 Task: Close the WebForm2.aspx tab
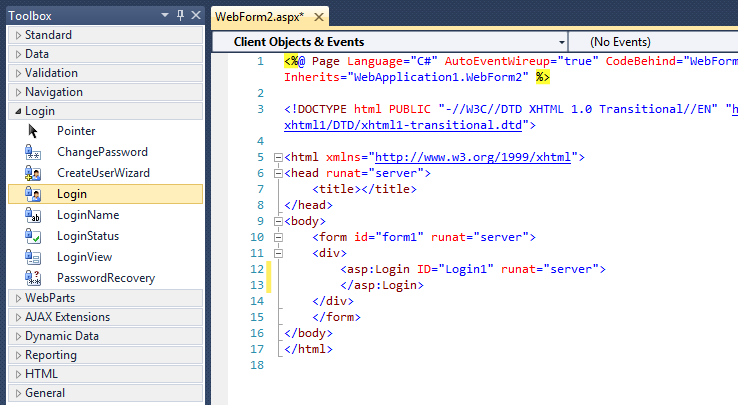(319, 17)
